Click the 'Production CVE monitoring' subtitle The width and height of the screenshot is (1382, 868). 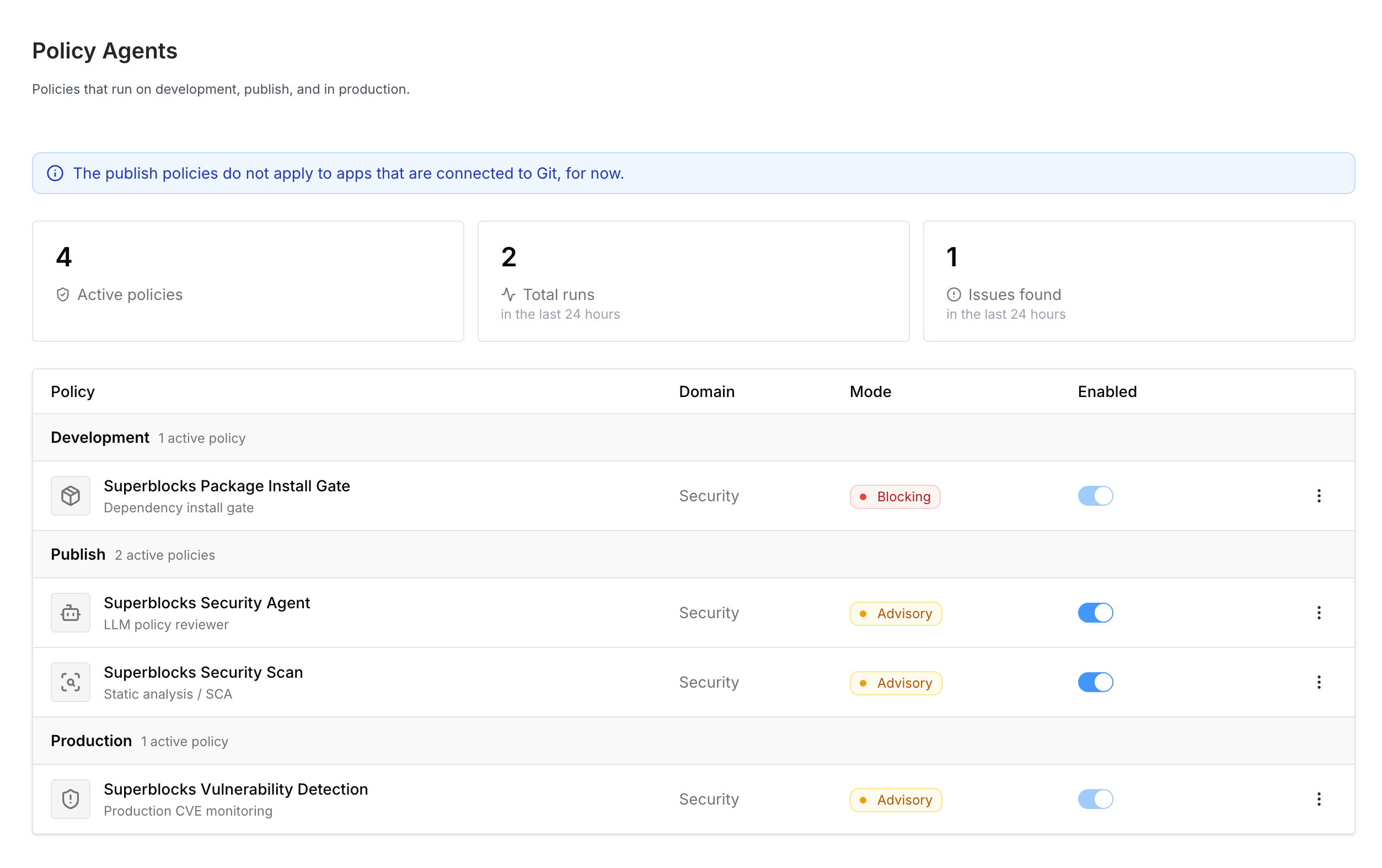tap(188, 811)
